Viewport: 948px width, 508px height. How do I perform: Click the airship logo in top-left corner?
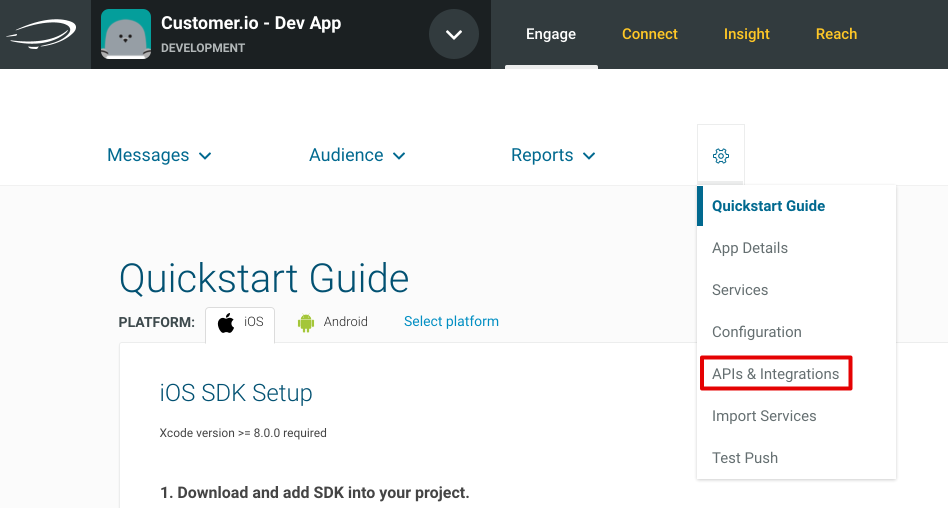click(42, 34)
